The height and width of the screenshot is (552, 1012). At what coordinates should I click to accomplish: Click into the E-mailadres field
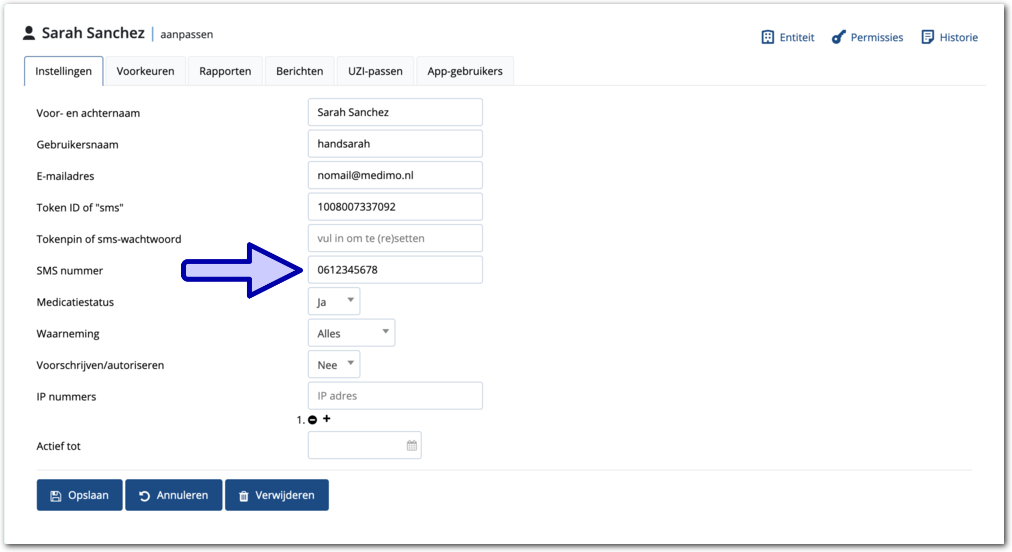(395, 175)
